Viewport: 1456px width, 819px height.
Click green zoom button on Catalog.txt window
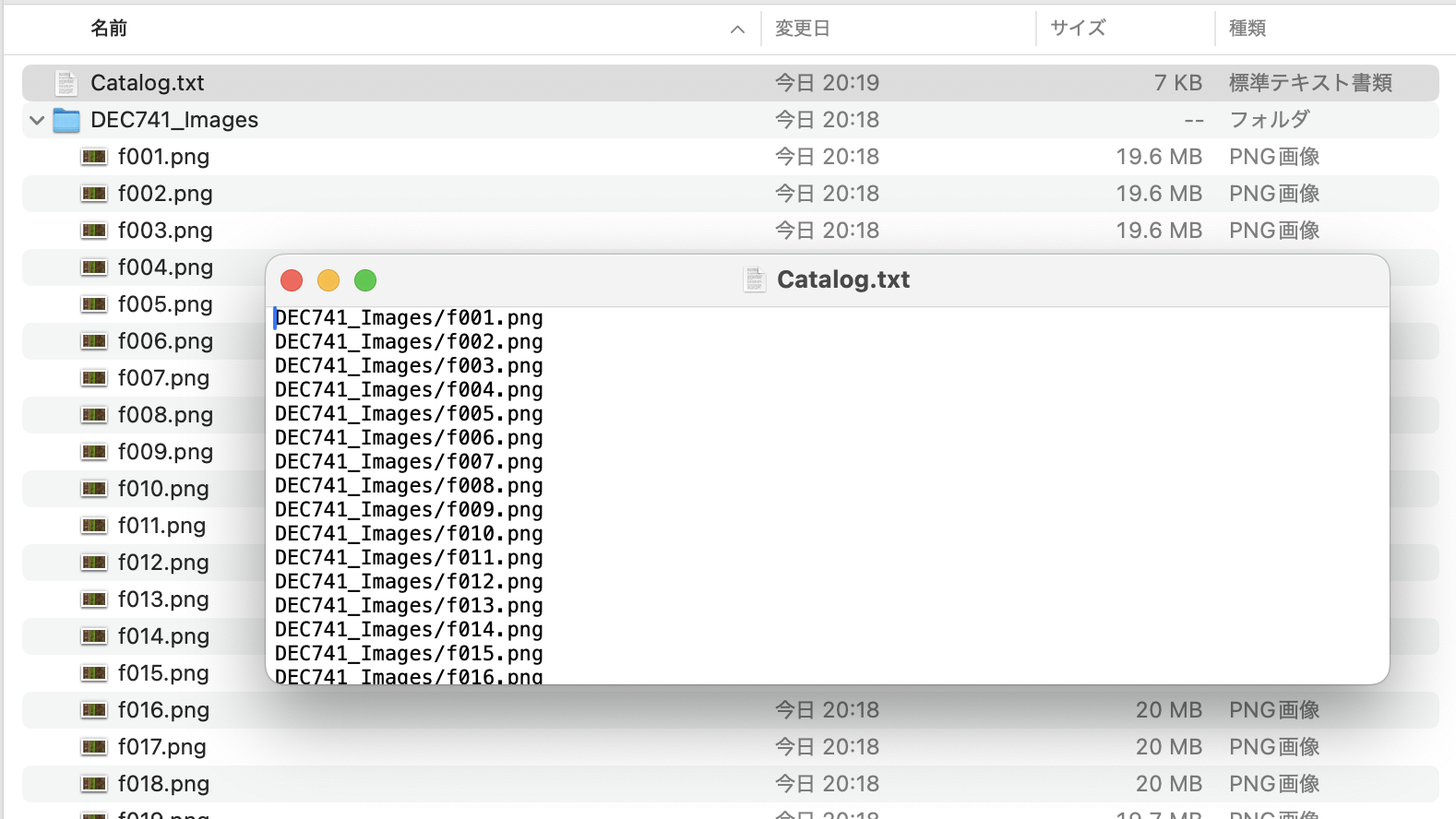pyautogui.click(x=365, y=280)
